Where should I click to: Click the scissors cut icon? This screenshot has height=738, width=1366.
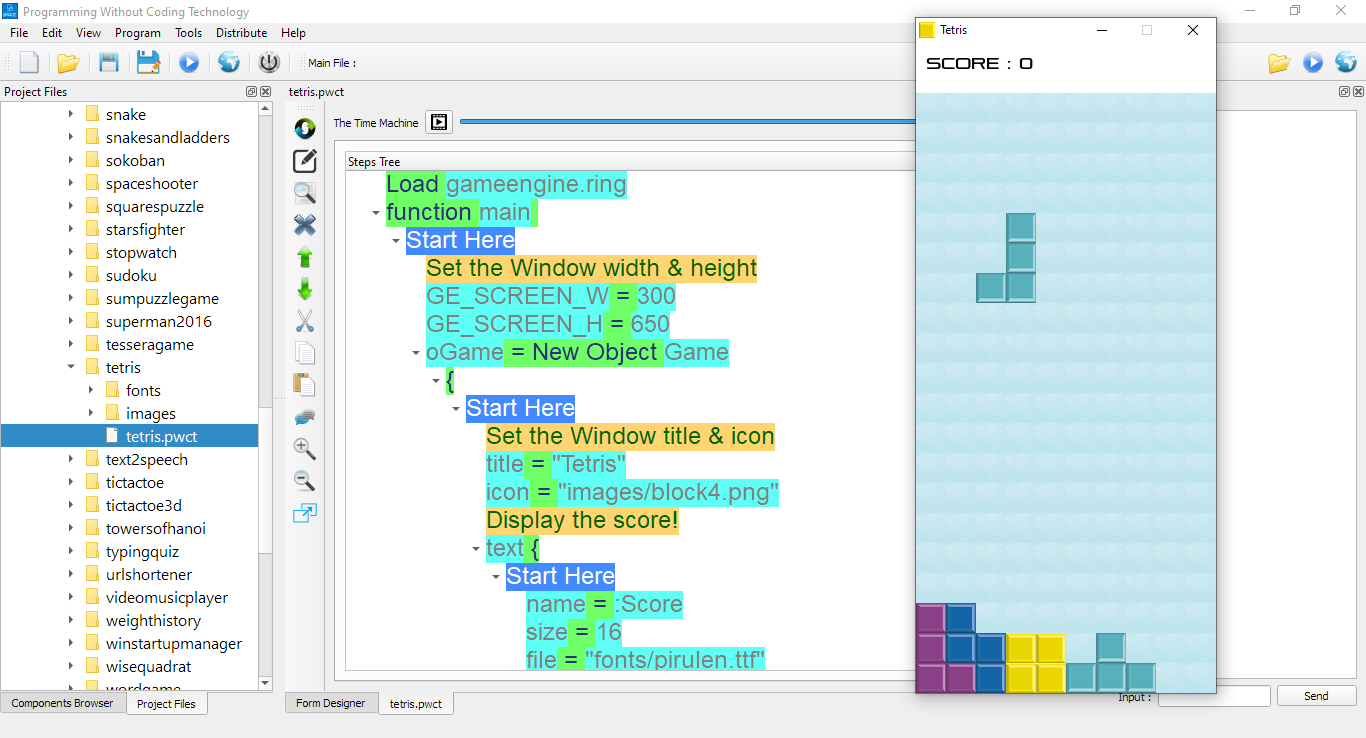point(305,321)
